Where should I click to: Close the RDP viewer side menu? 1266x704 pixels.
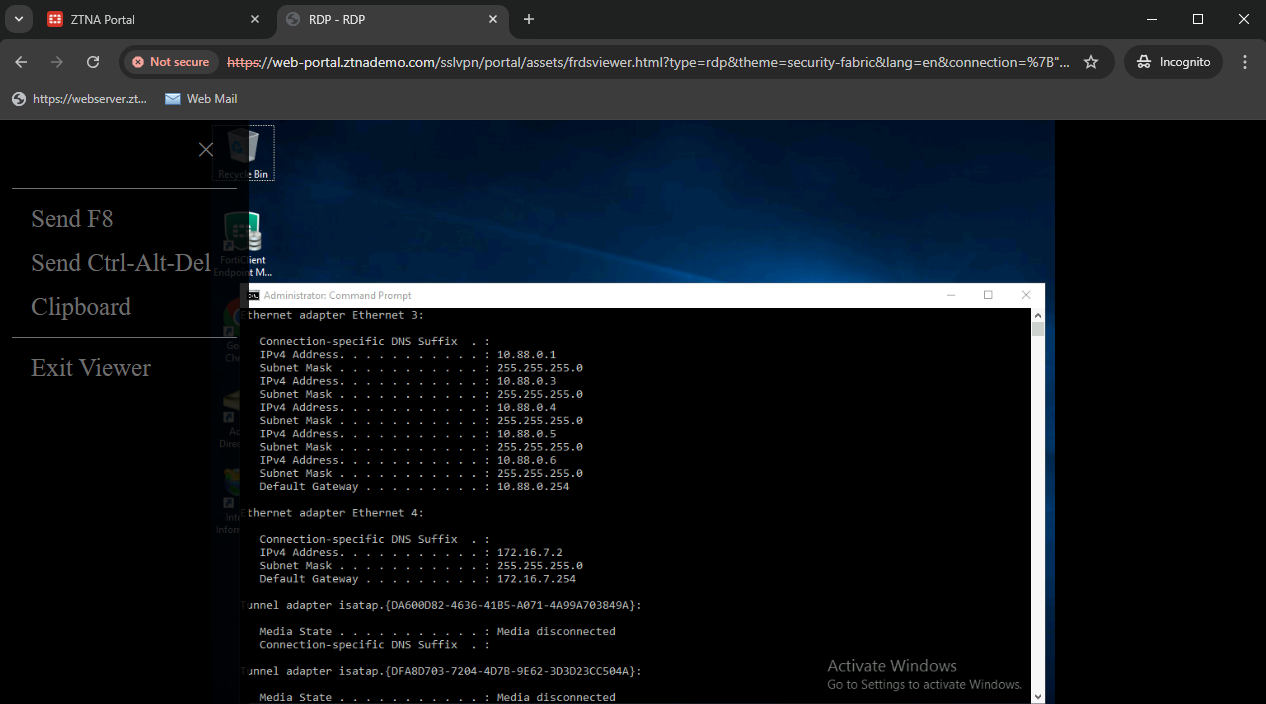(206, 149)
